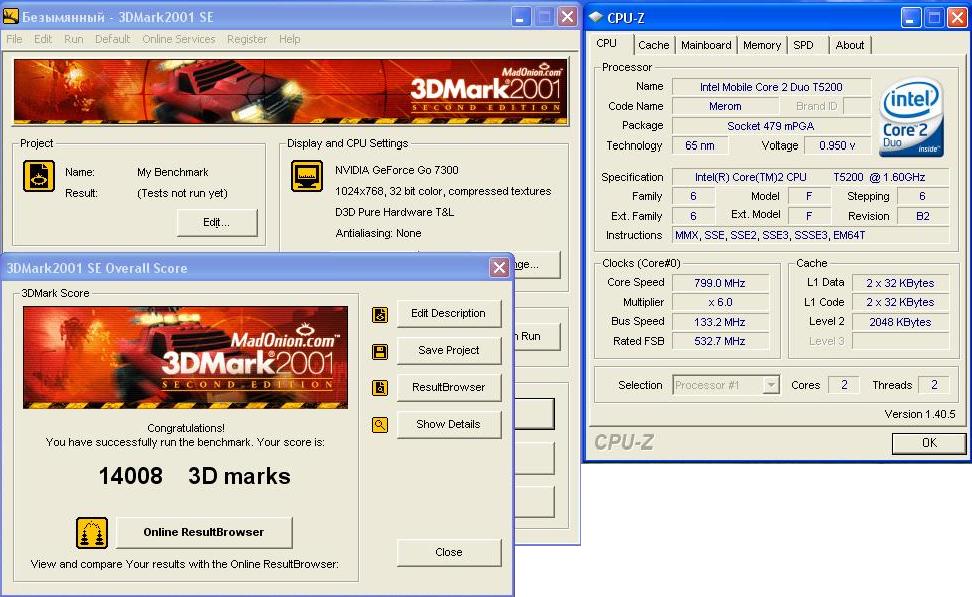The width and height of the screenshot is (972, 597).
Task: Click the Technology 65 nm field
Action: point(700,146)
